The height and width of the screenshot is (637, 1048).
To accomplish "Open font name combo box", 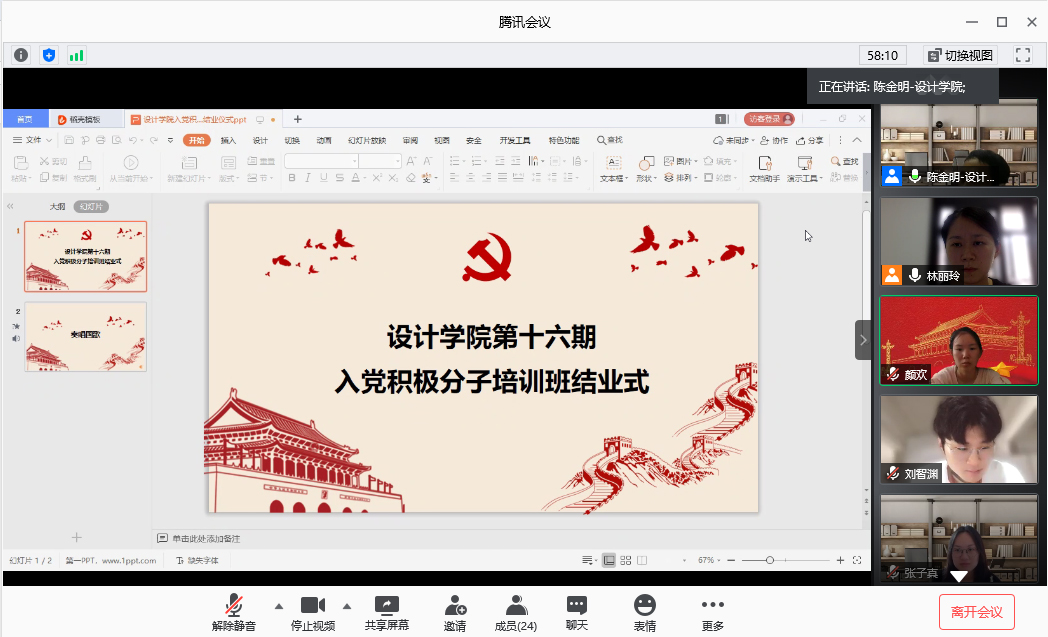I will coord(321,161).
